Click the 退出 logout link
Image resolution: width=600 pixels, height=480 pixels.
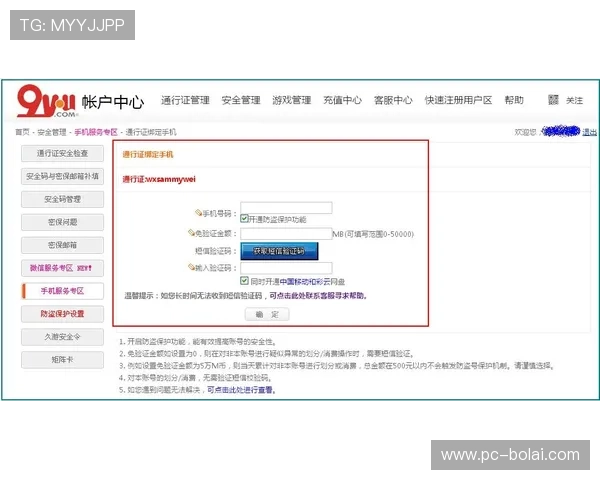click(x=589, y=132)
